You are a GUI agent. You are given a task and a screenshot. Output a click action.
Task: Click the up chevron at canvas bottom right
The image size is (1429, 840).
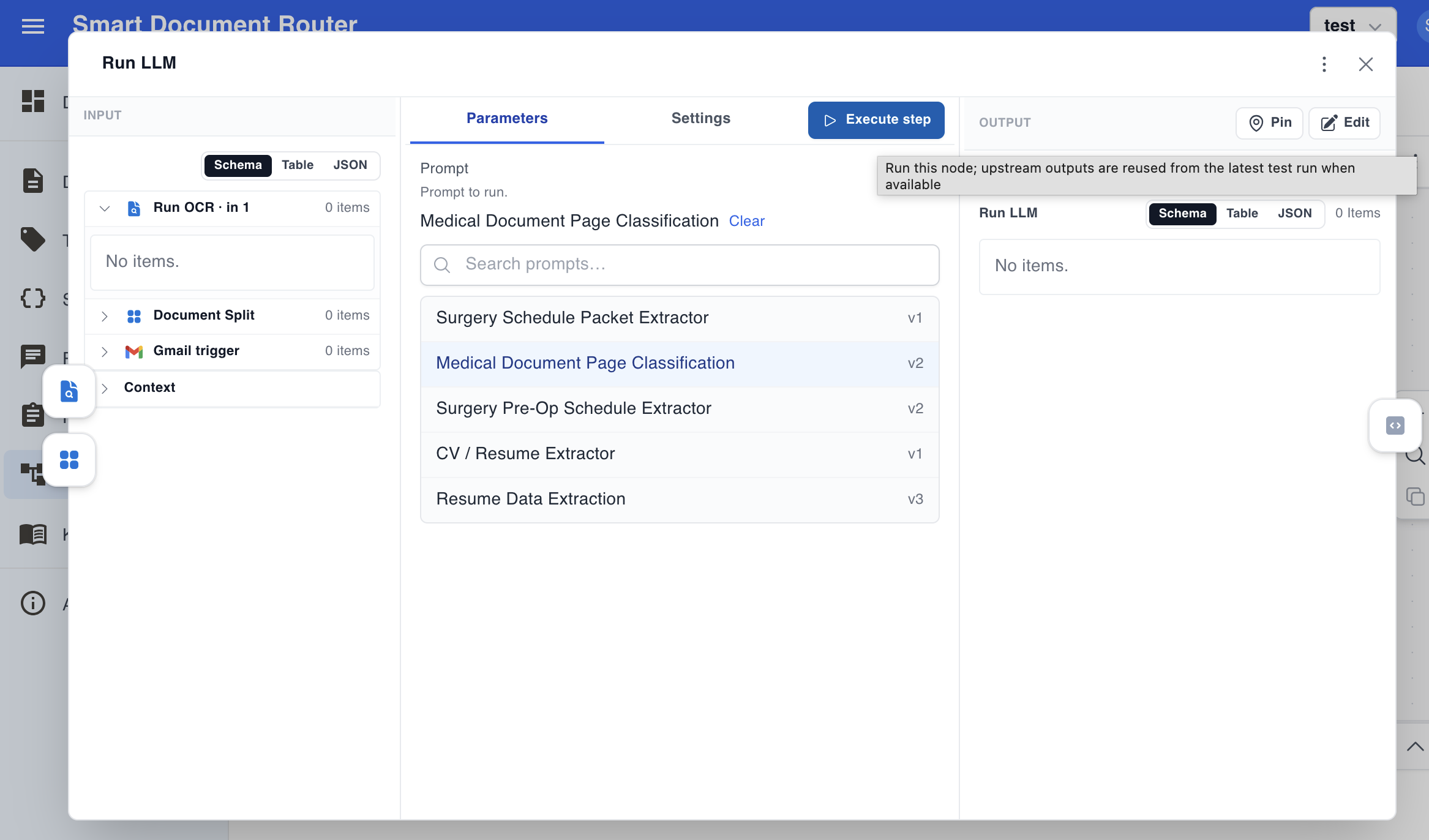tap(1415, 746)
